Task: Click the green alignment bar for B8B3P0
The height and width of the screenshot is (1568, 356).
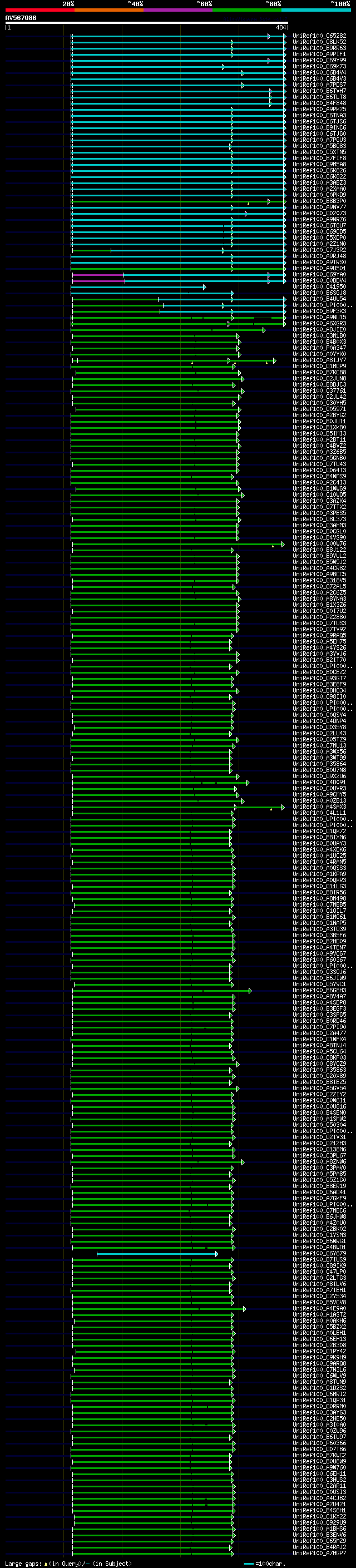Action: click(x=179, y=201)
